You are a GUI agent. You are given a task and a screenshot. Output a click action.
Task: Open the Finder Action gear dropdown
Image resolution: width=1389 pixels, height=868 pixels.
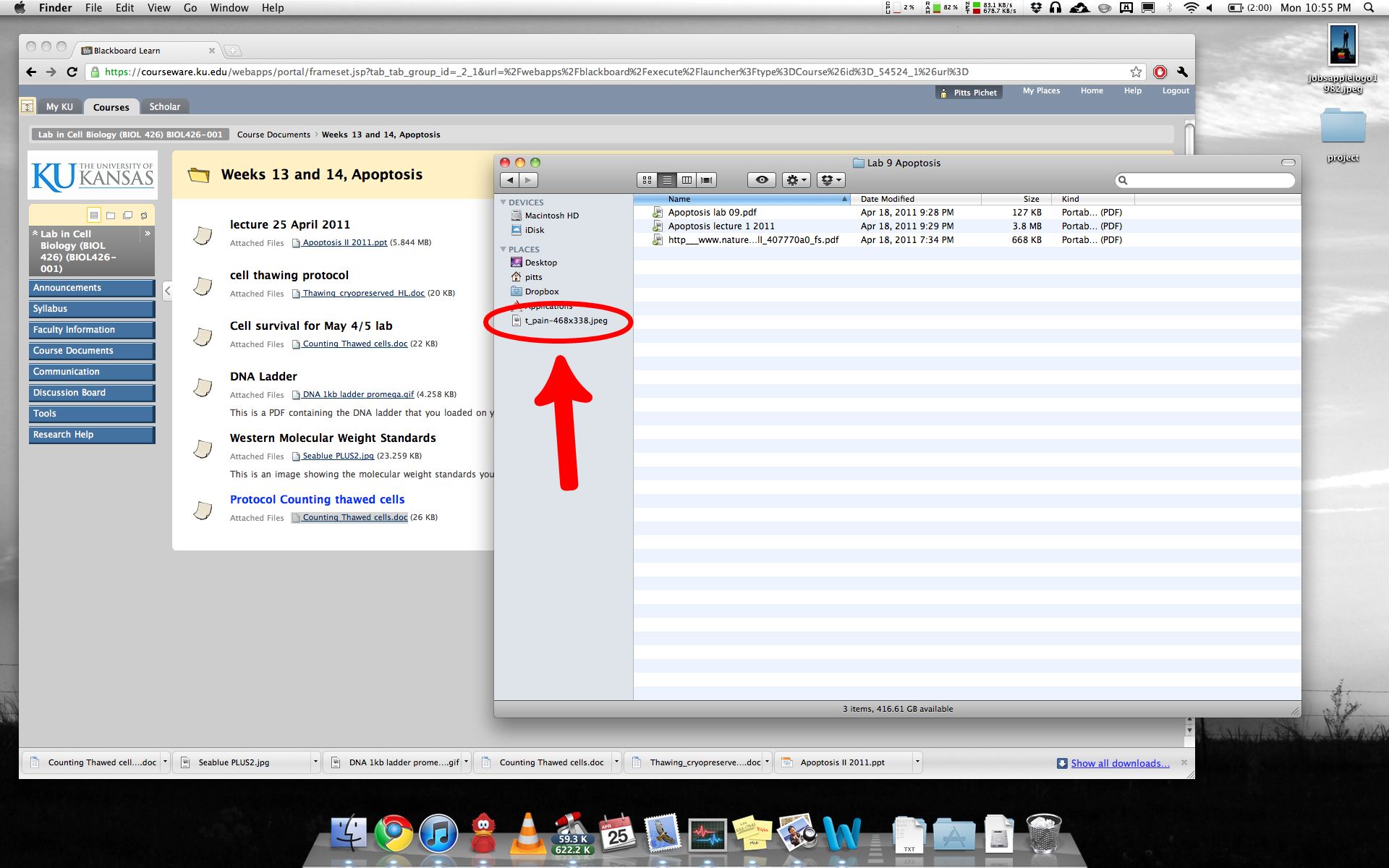[x=796, y=180]
